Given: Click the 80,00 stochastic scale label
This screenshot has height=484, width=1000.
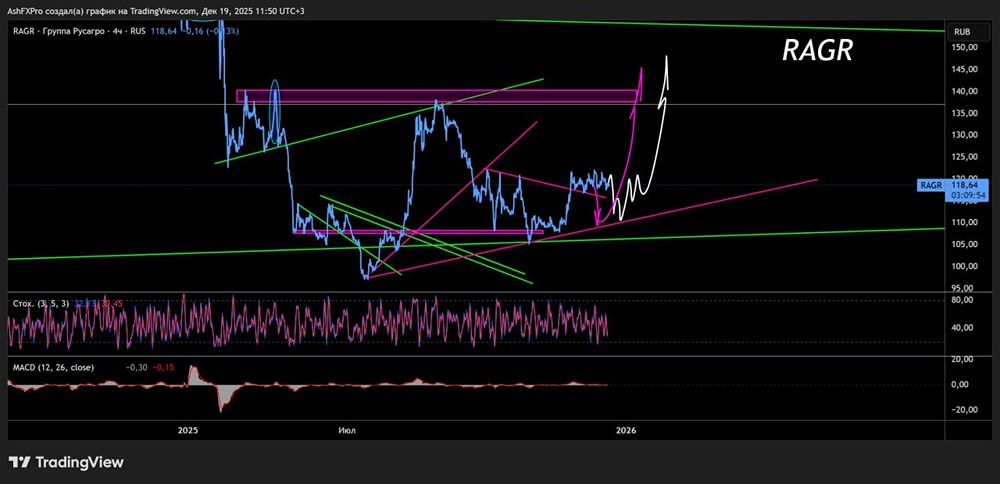Looking at the screenshot, I should [962, 299].
